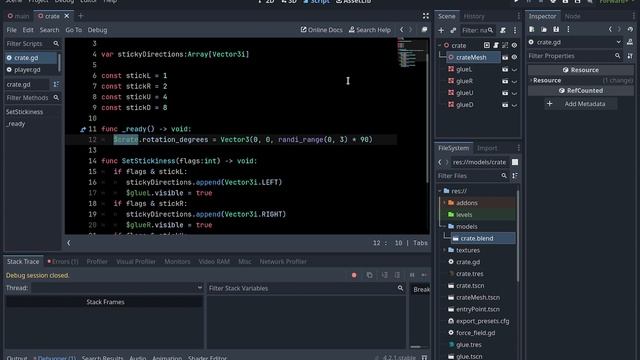Toggle FileSystem split mode button
This screenshot has height=360, width=640.
point(515,162)
